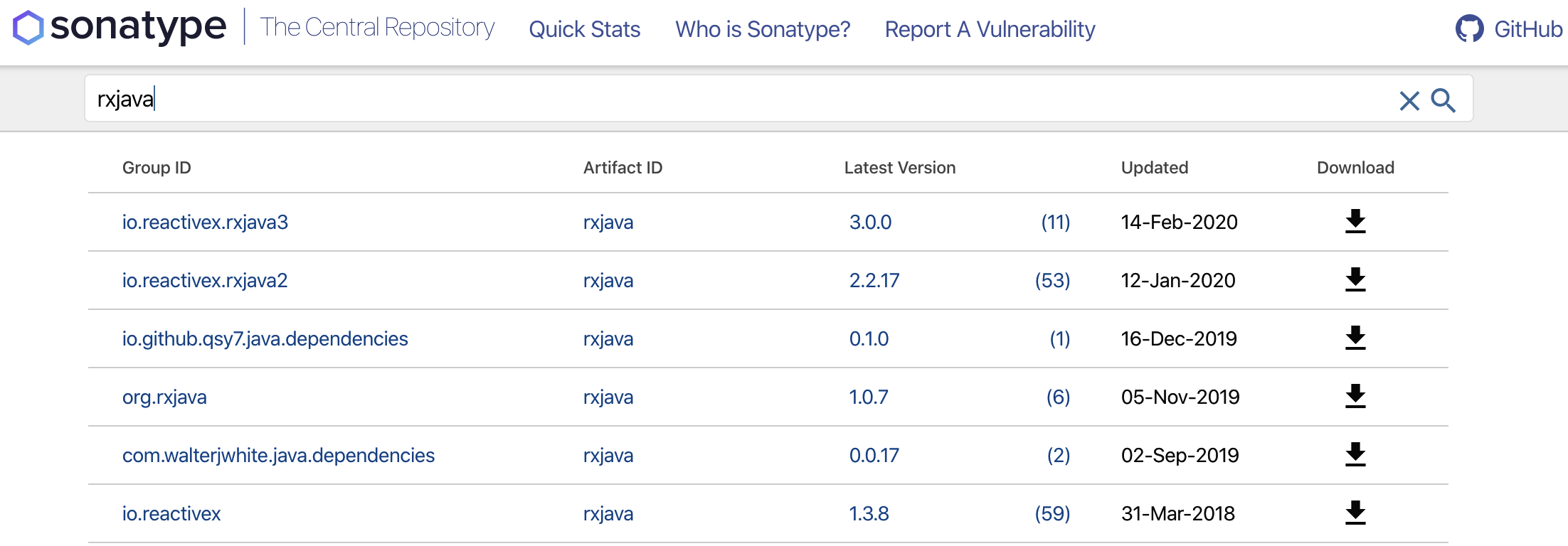Download the io.github.qsy7.java.dependencies artifact
Viewport: 1568px width, 546px height.
[1355, 338]
